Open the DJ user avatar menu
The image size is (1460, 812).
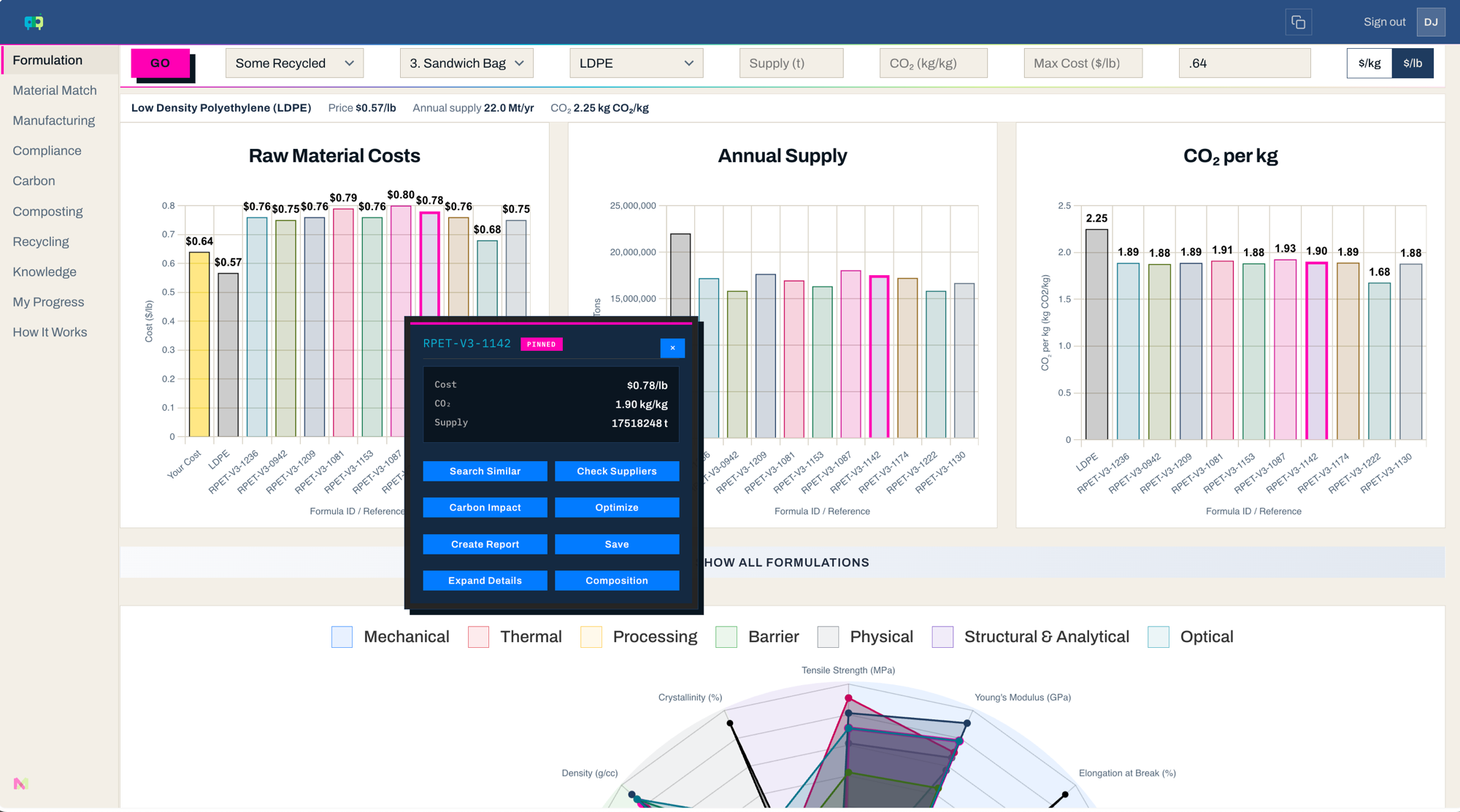(x=1431, y=22)
